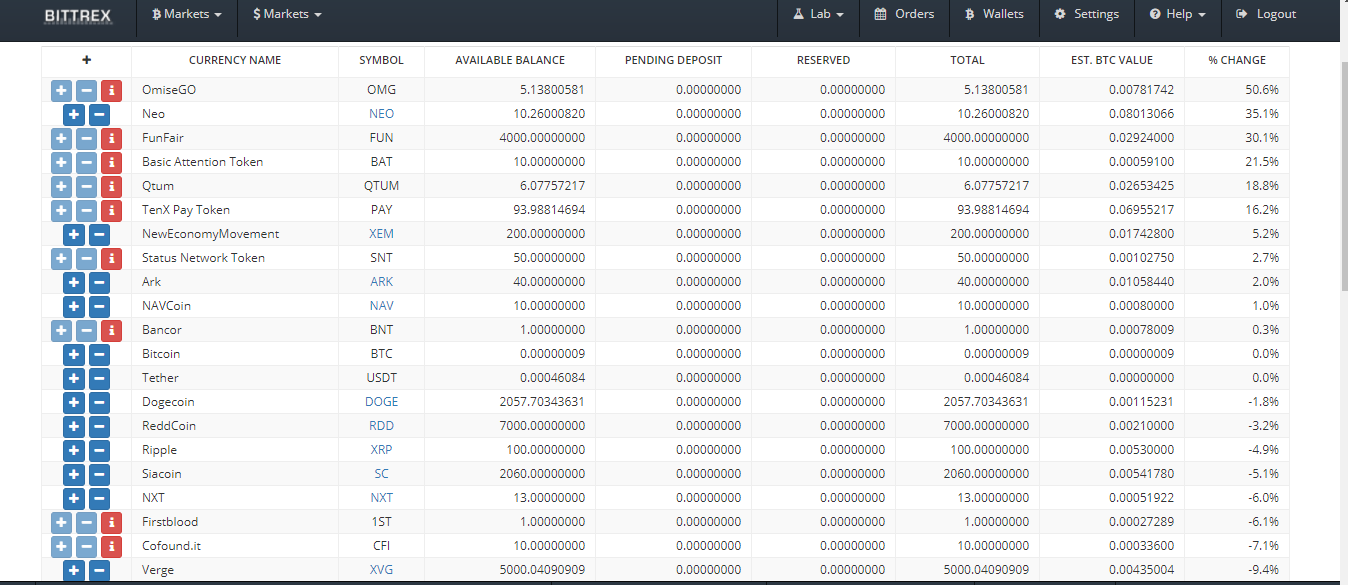Image resolution: width=1348 pixels, height=585 pixels.
Task: Open the NEO symbol link
Action: pos(381,114)
